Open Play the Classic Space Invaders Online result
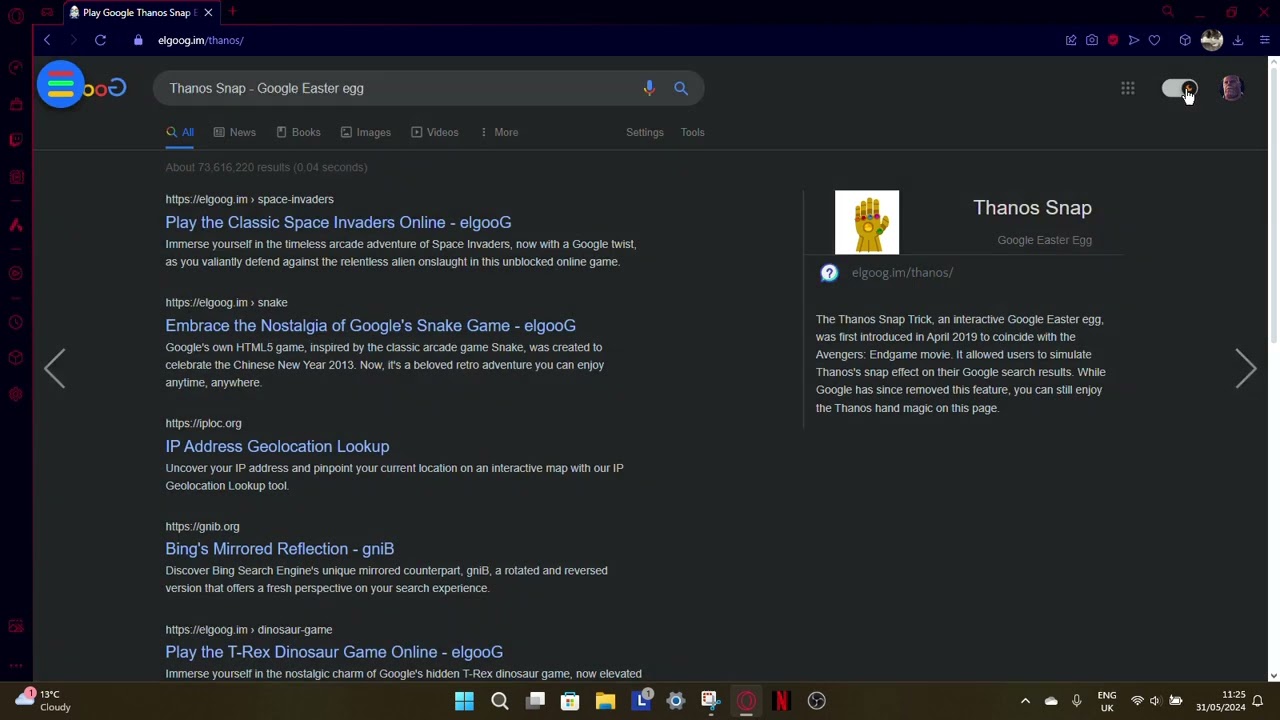The height and width of the screenshot is (720, 1280). (x=338, y=222)
